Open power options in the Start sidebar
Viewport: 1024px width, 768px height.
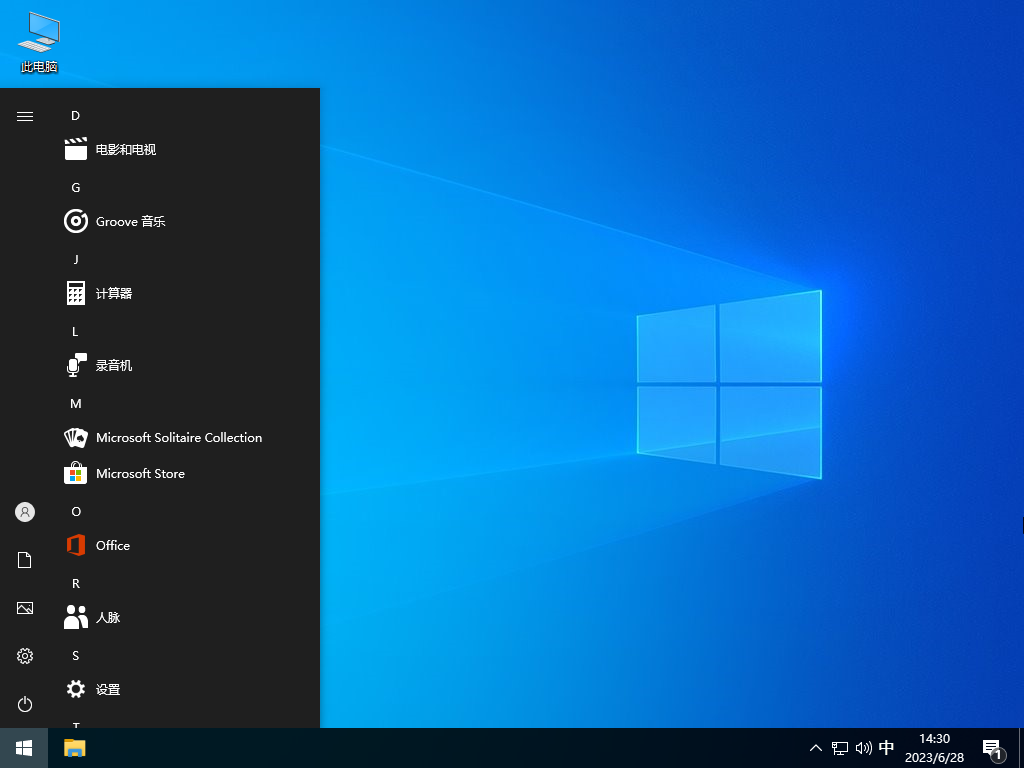24,704
